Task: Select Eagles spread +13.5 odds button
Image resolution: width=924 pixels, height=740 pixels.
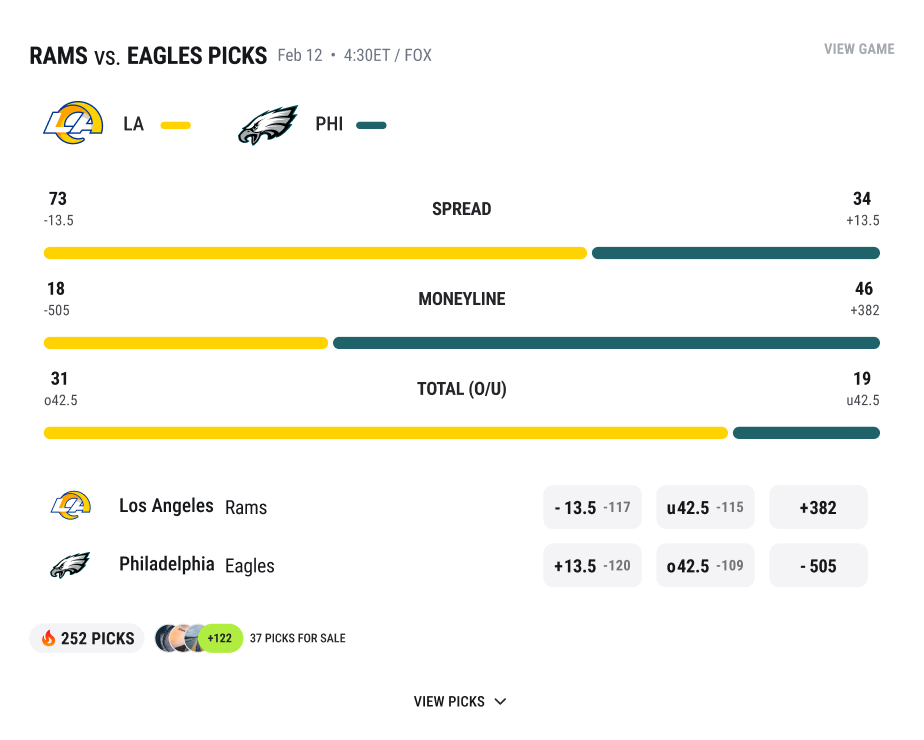Action: pos(592,565)
